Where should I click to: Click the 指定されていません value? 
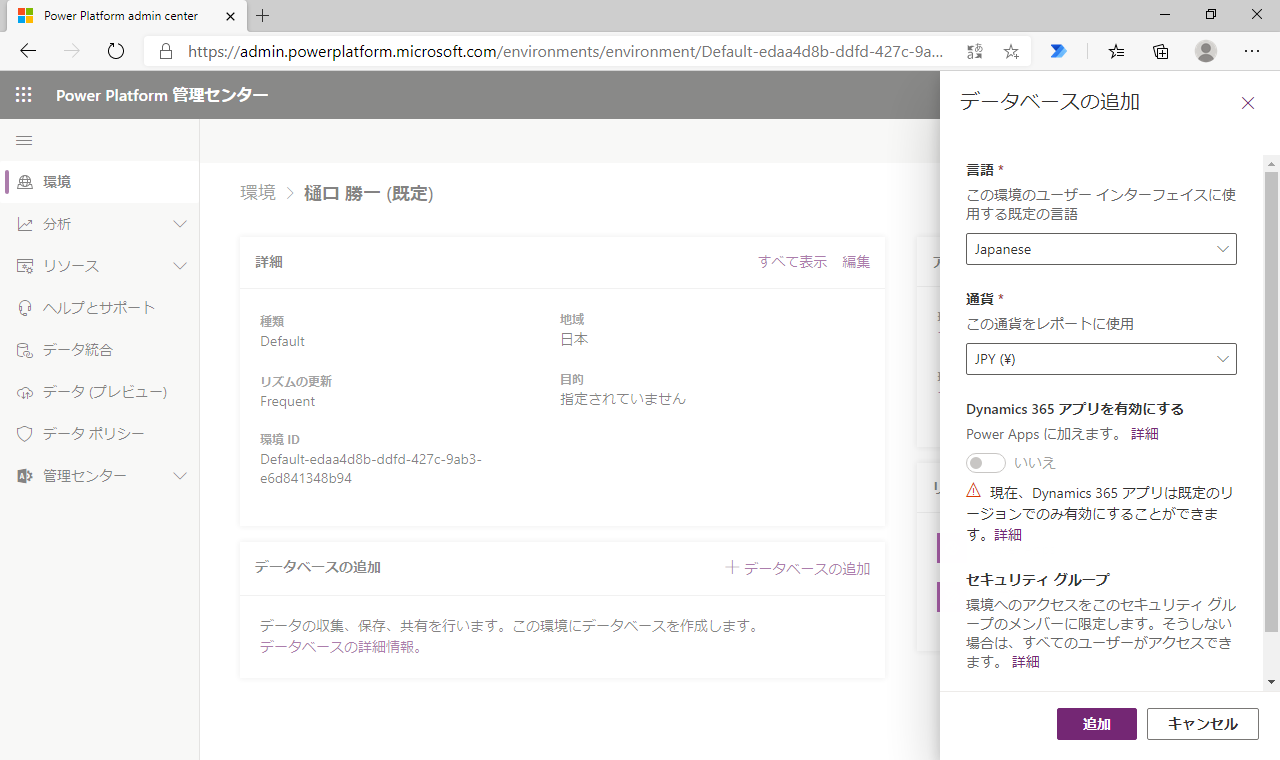[623, 399]
